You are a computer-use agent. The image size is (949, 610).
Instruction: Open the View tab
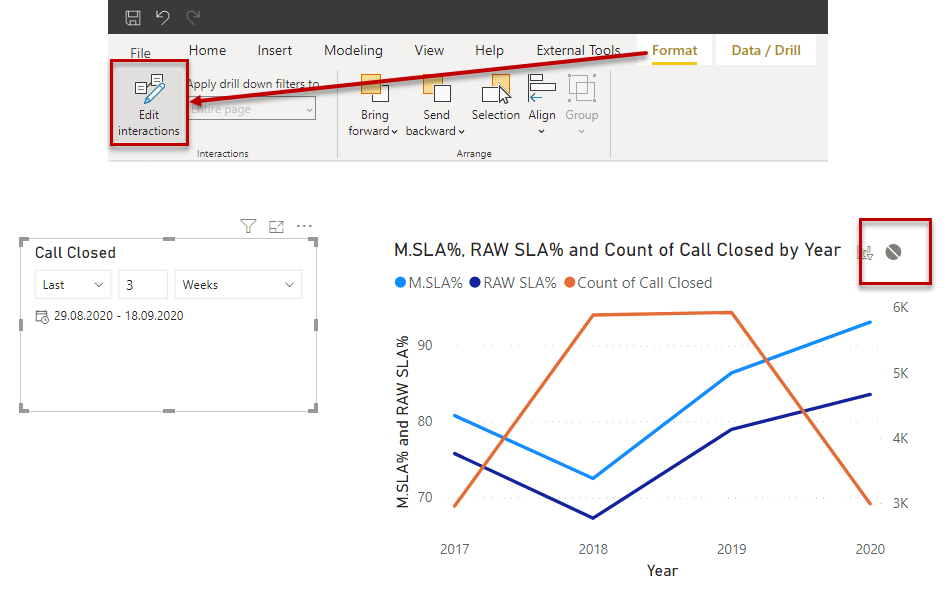click(429, 50)
